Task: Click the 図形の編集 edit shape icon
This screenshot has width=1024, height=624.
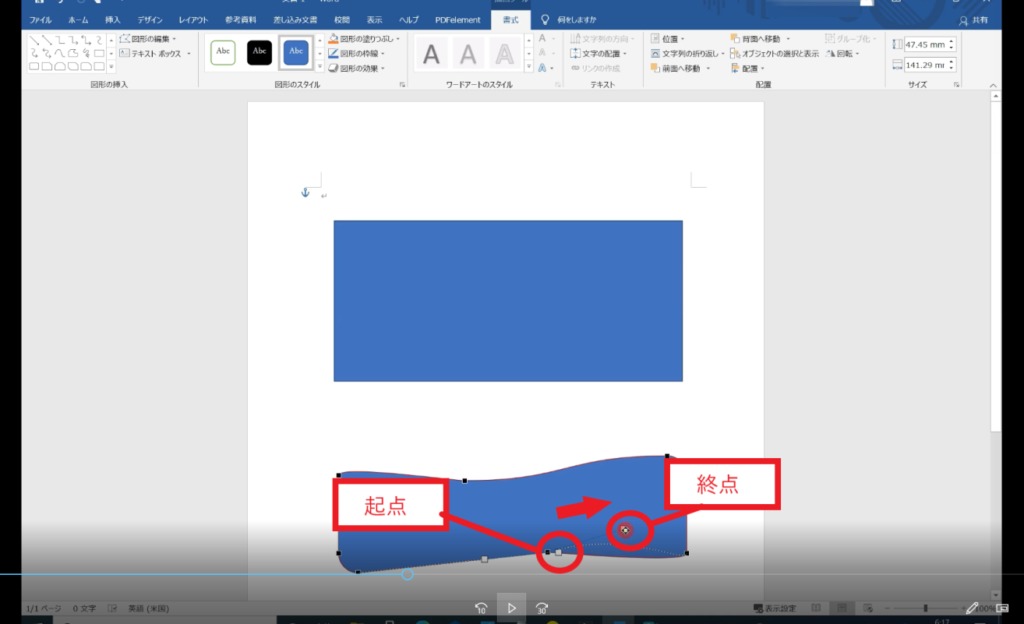Action: point(124,39)
